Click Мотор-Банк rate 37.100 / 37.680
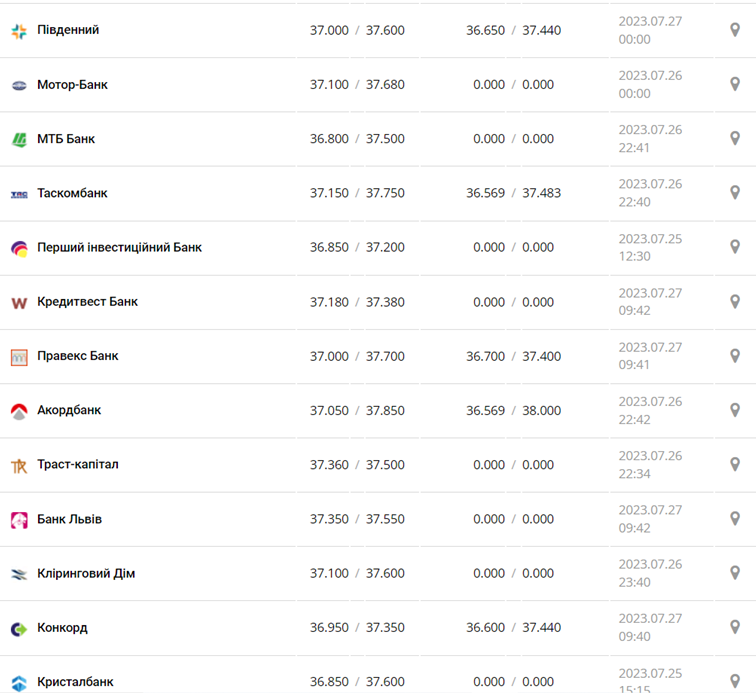This screenshot has width=756, height=693. (x=357, y=85)
